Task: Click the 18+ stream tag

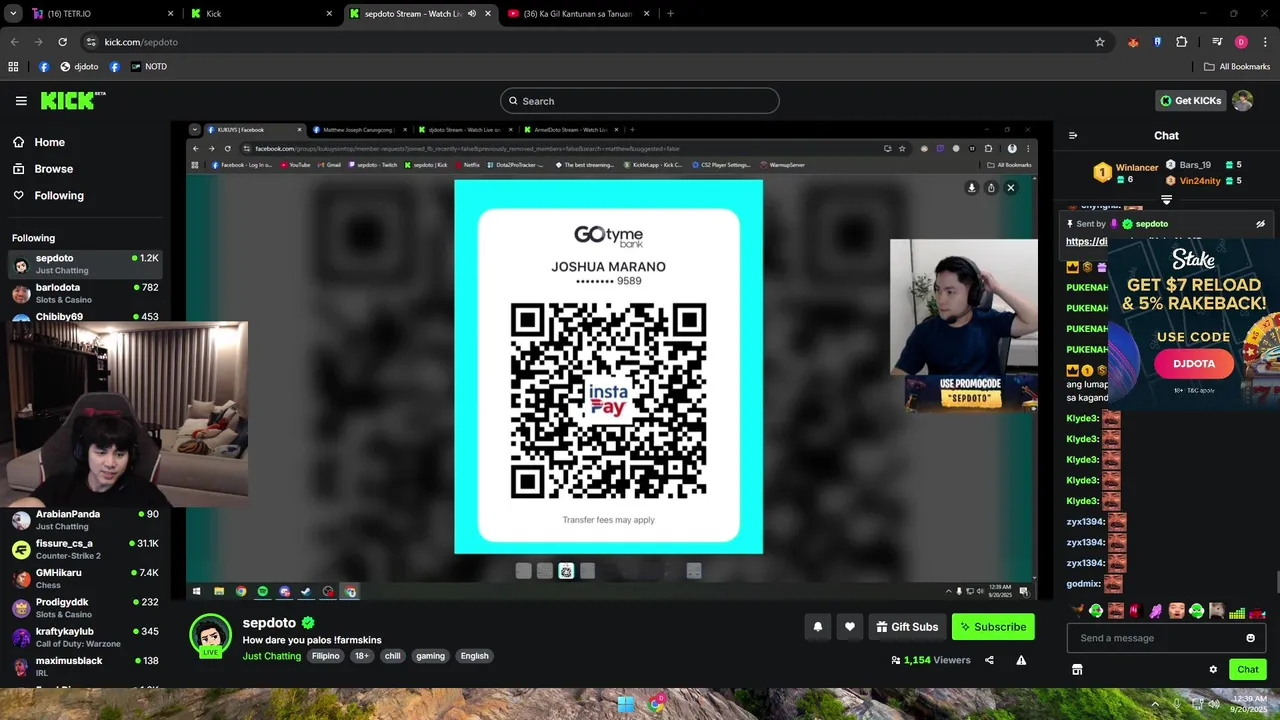Action: (362, 656)
